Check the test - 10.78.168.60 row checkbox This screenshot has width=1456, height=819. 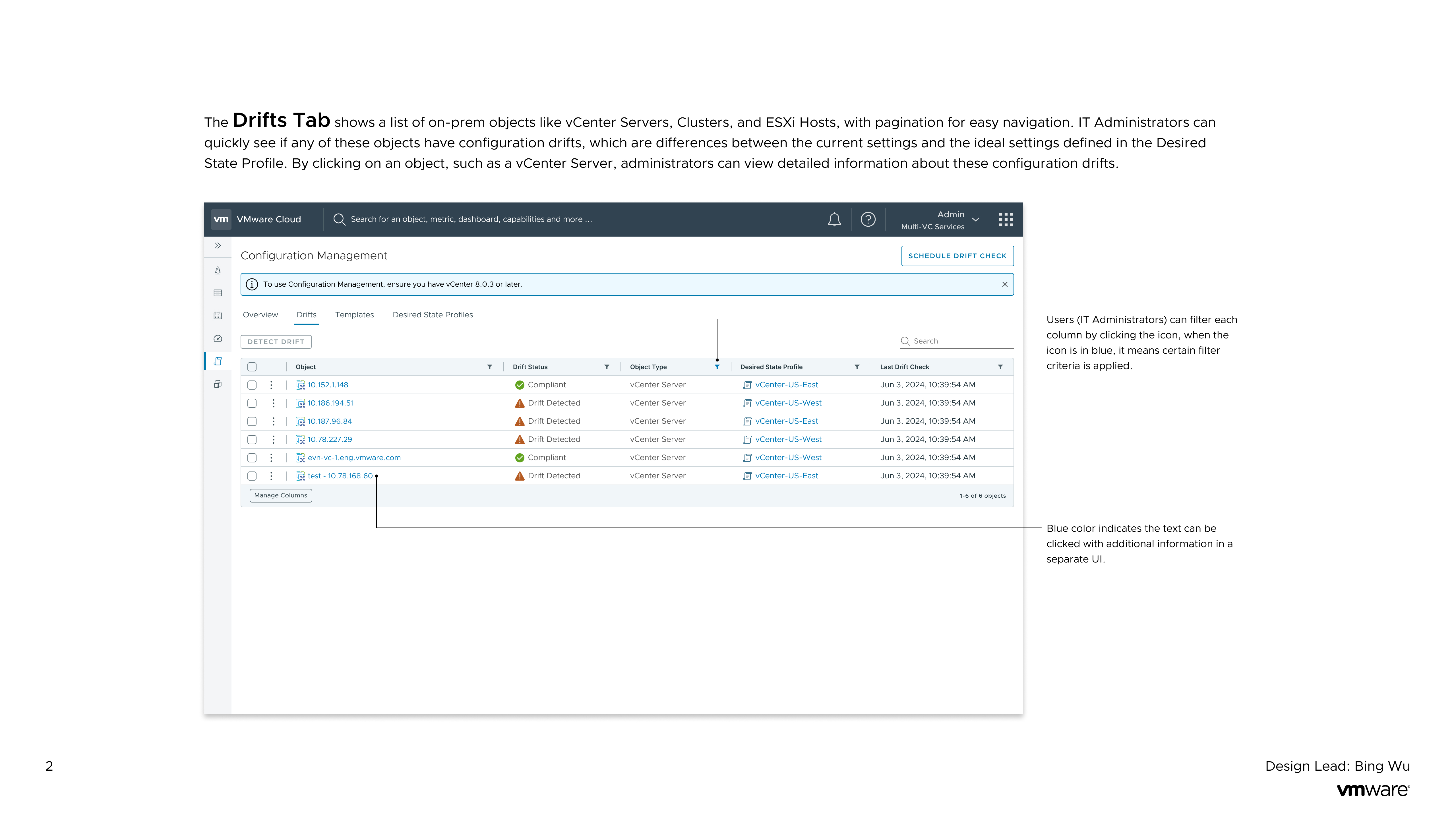tap(252, 477)
